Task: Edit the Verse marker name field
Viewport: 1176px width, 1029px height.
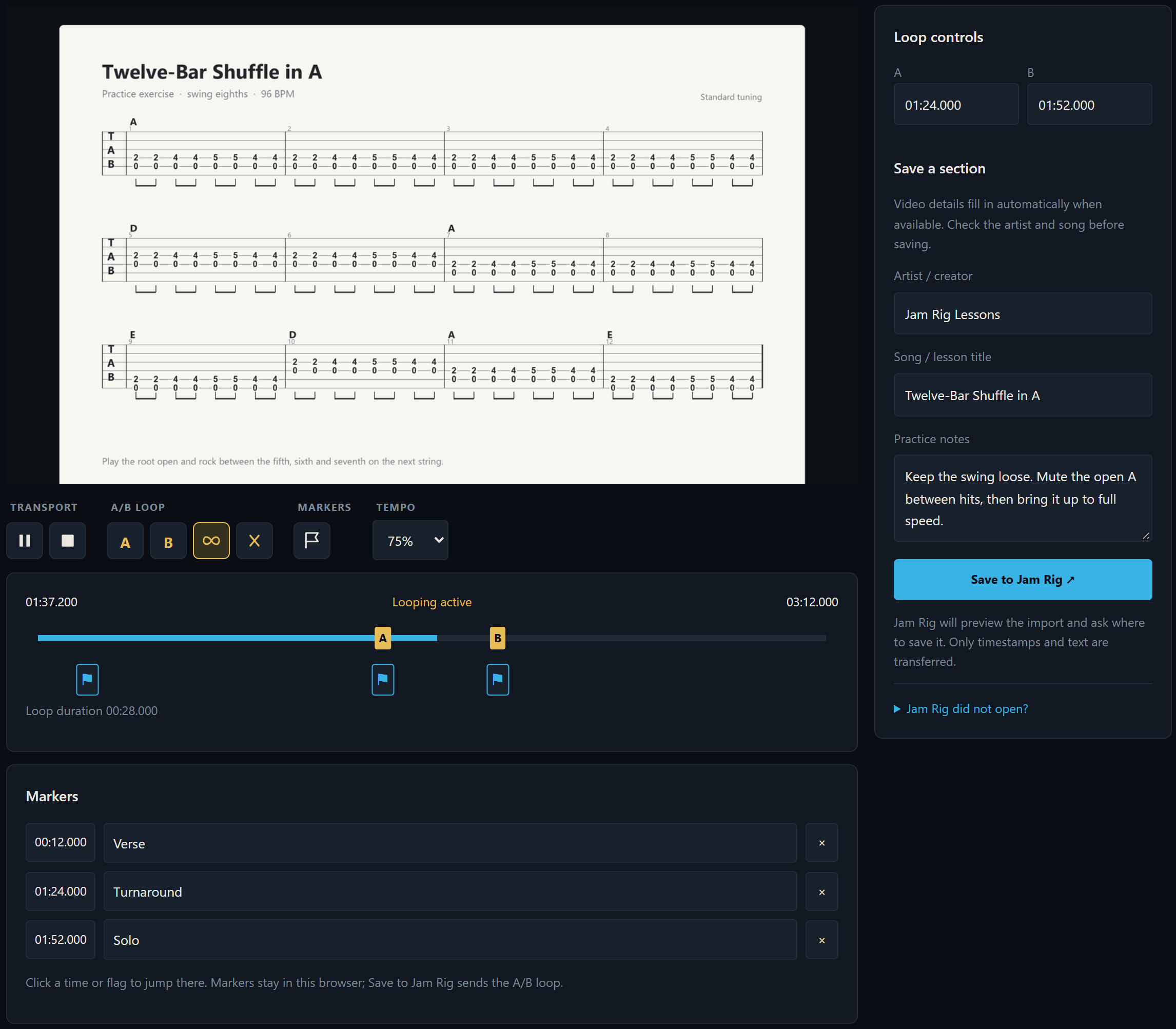Action: [450, 842]
